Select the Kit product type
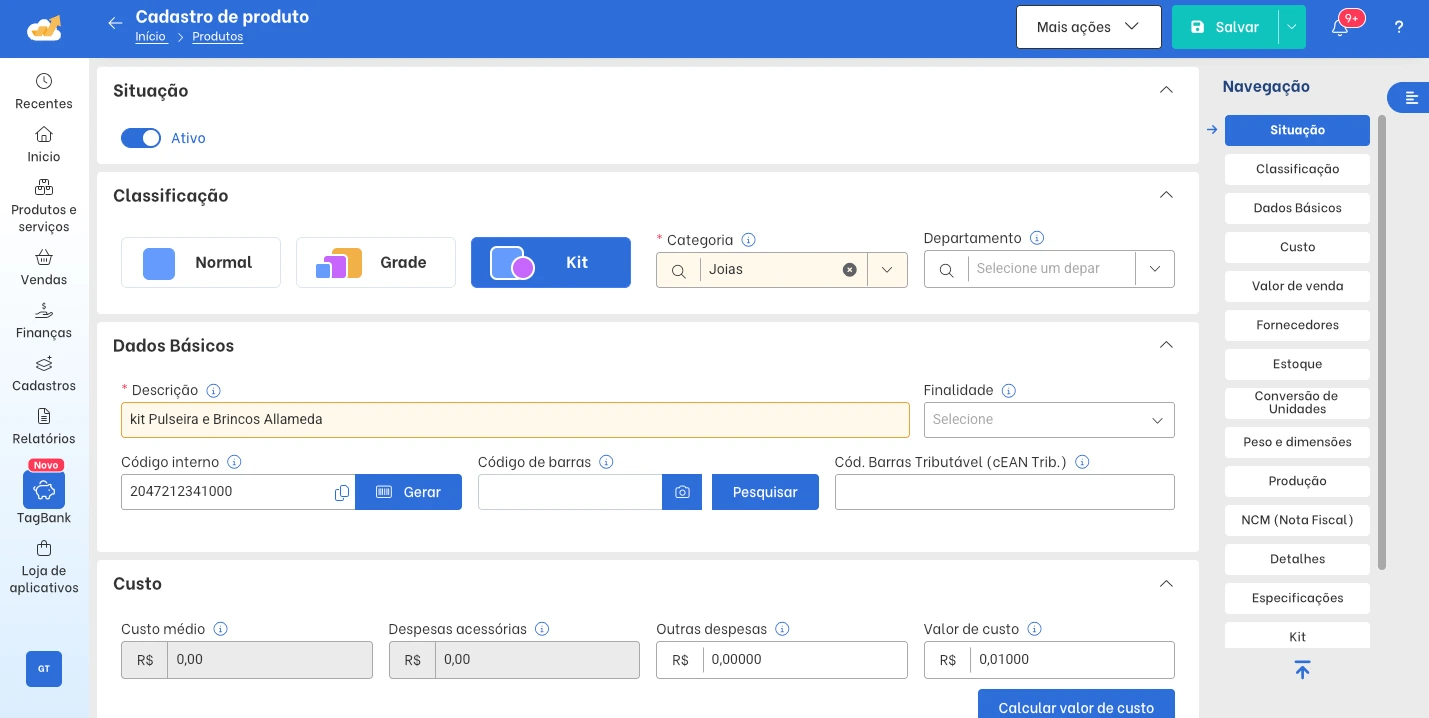The width and height of the screenshot is (1429, 718). coord(551,262)
